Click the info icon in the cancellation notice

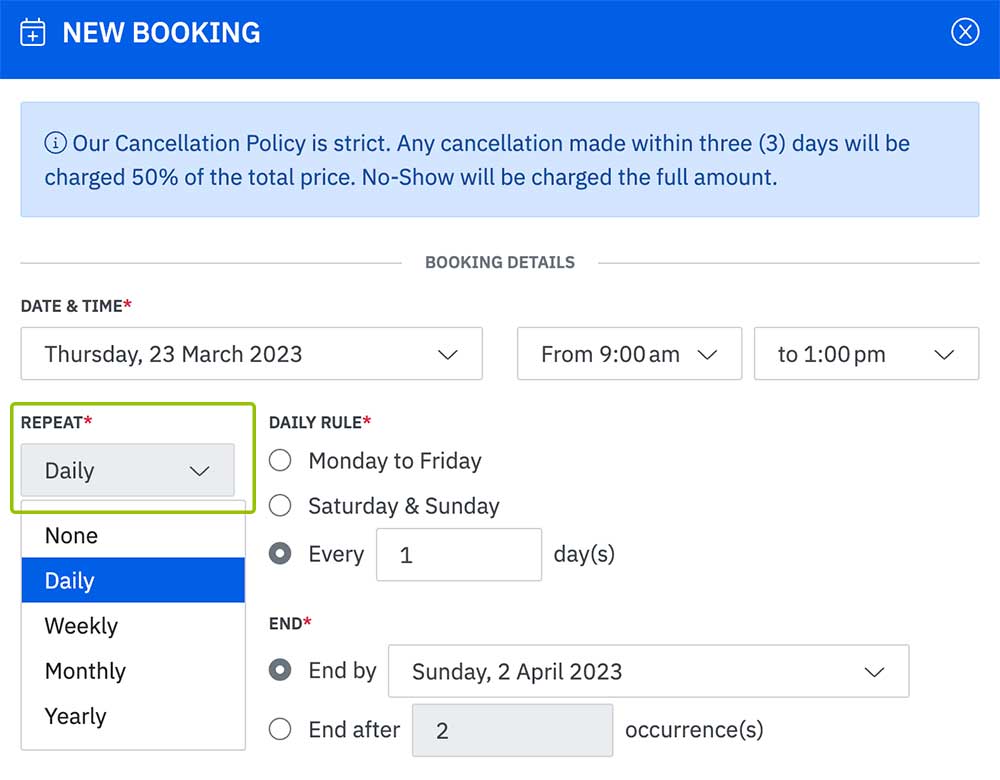[x=56, y=143]
